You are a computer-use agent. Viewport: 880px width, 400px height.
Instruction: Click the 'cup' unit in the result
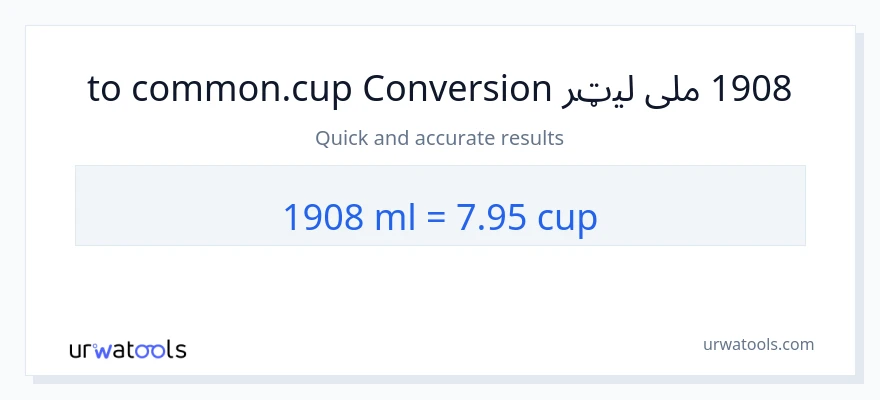(567, 218)
